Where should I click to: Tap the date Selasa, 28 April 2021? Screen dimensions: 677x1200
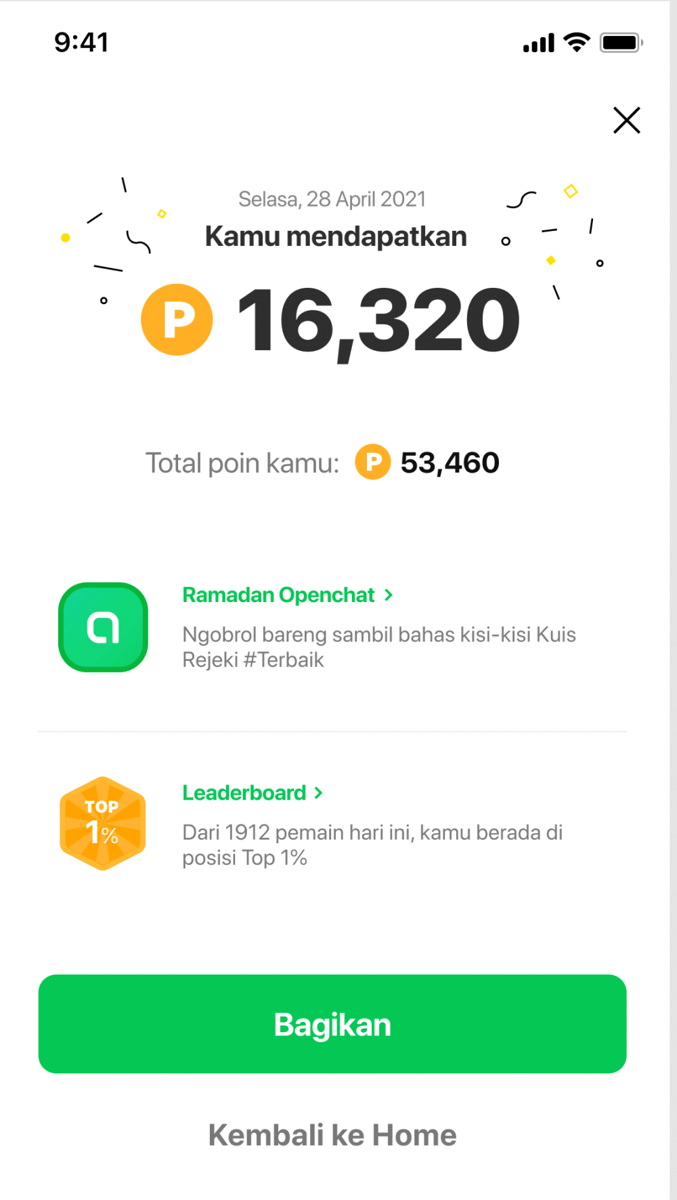(x=332, y=198)
